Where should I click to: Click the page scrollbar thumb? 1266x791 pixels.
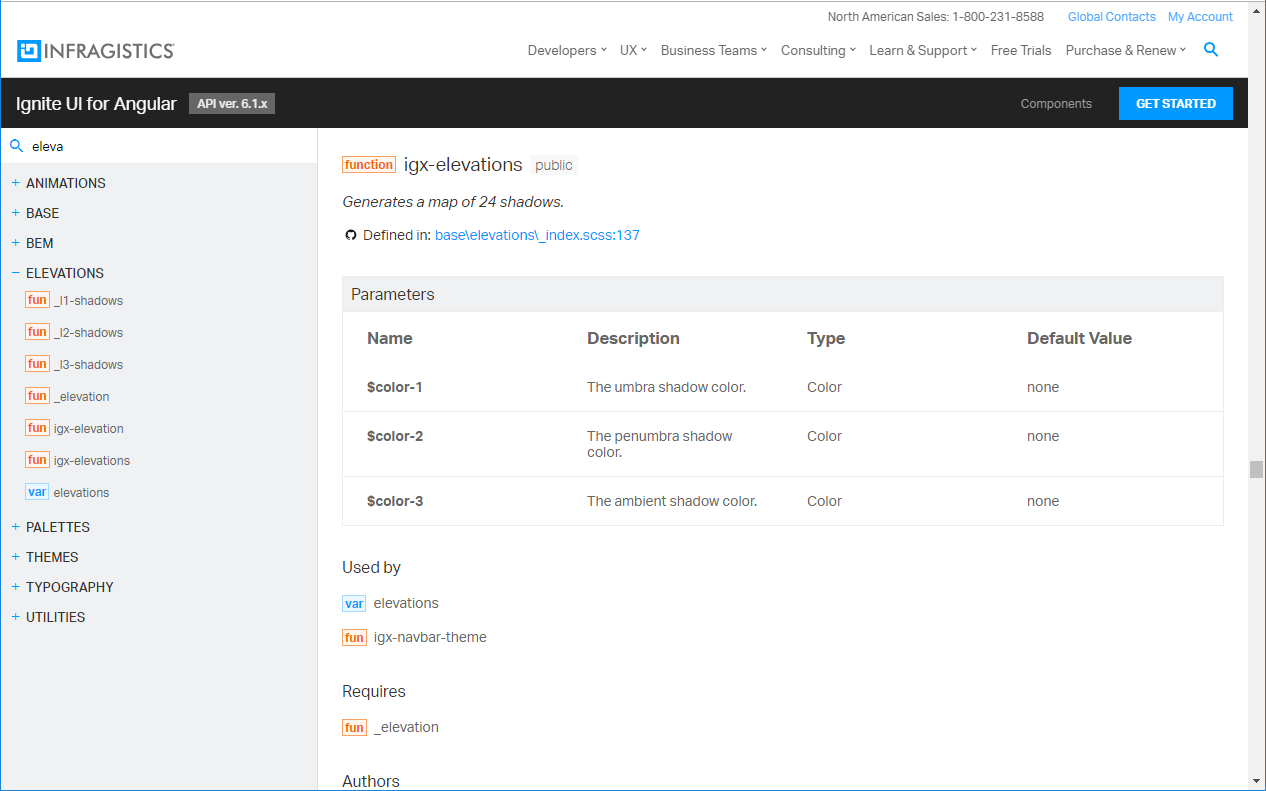(x=1256, y=470)
